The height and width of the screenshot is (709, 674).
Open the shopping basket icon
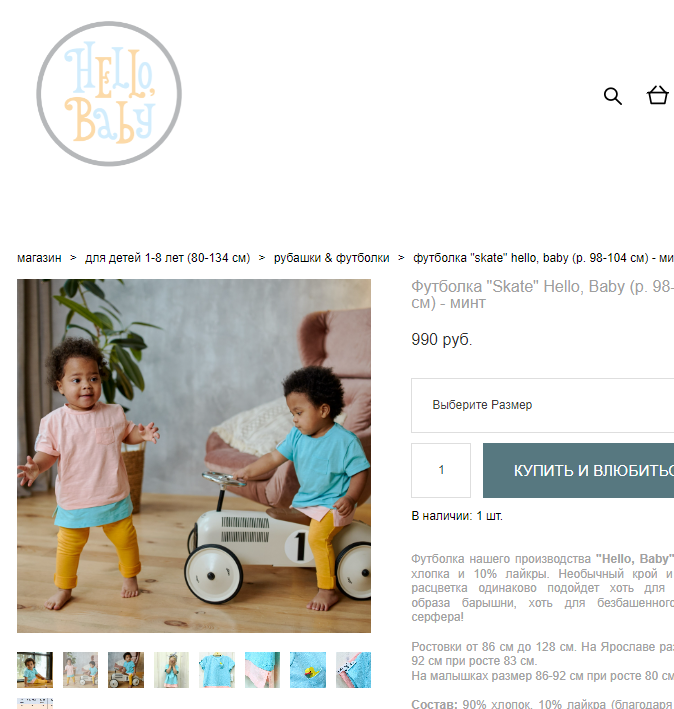[657, 95]
